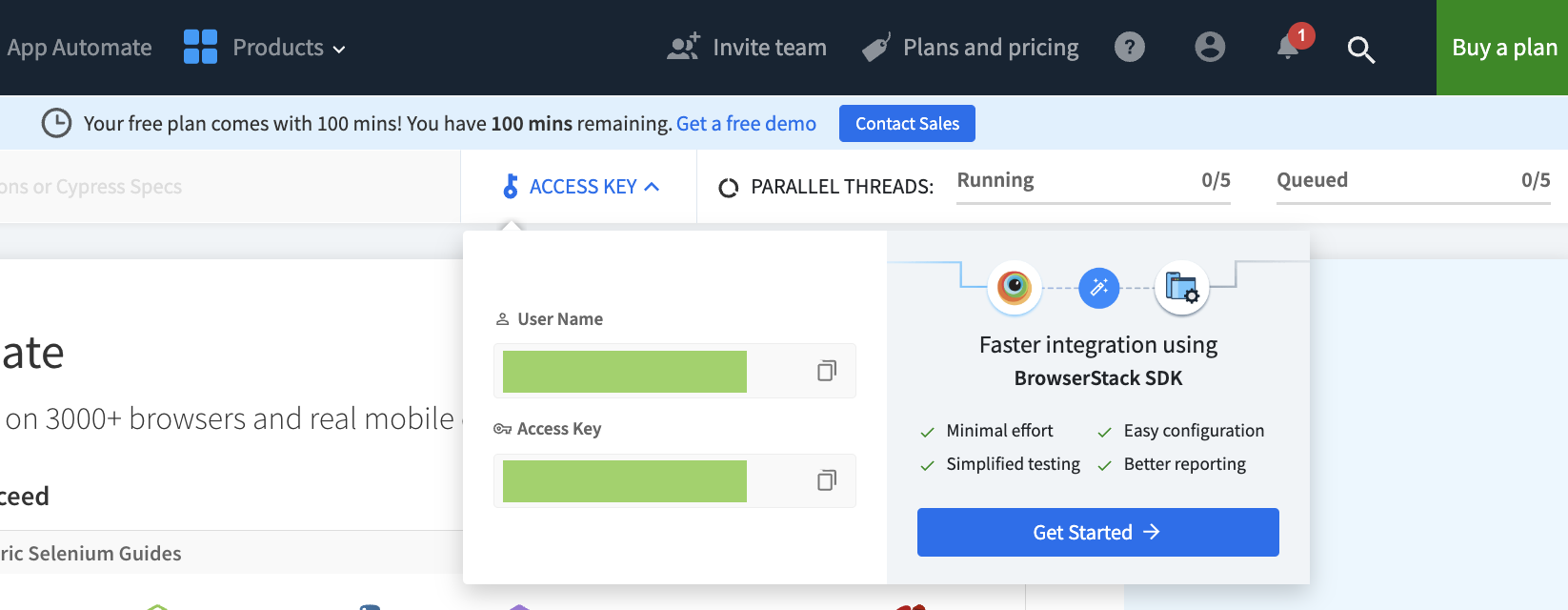Select the User Name field
The width and height of the screenshot is (1568, 610).
674,371
